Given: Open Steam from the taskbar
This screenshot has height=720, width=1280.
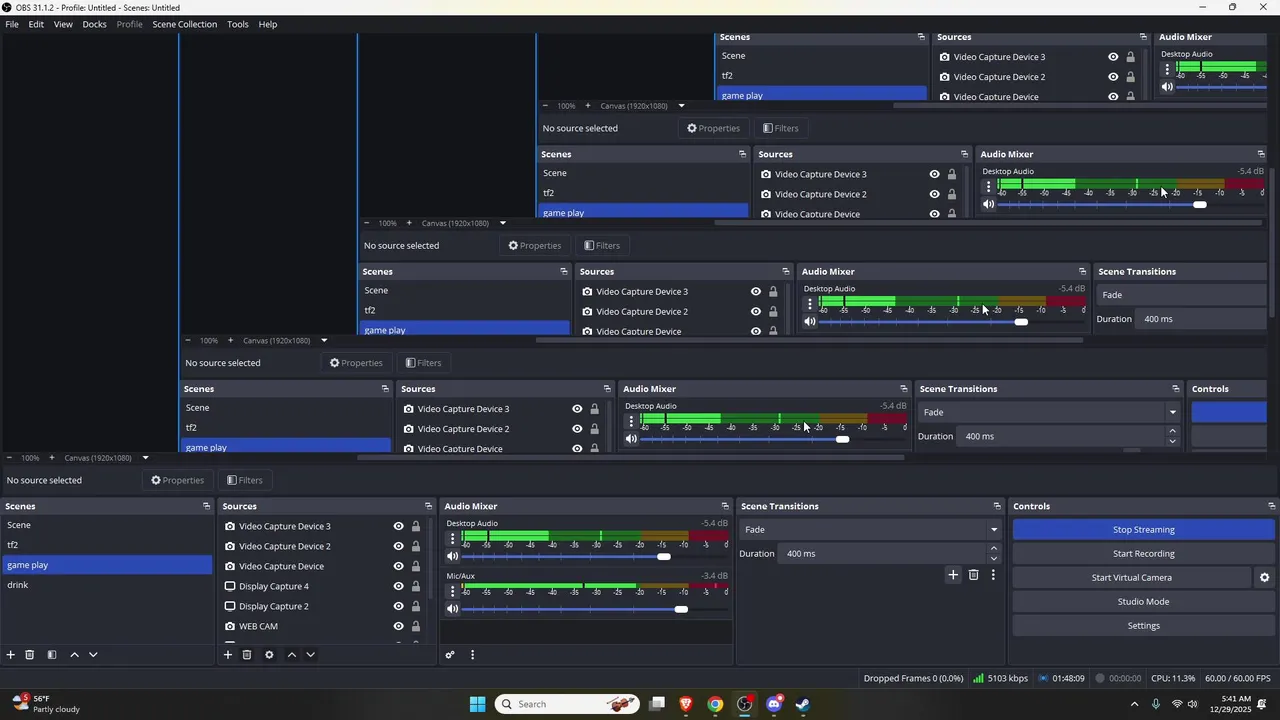Looking at the screenshot, I should [x=803, y=704].
